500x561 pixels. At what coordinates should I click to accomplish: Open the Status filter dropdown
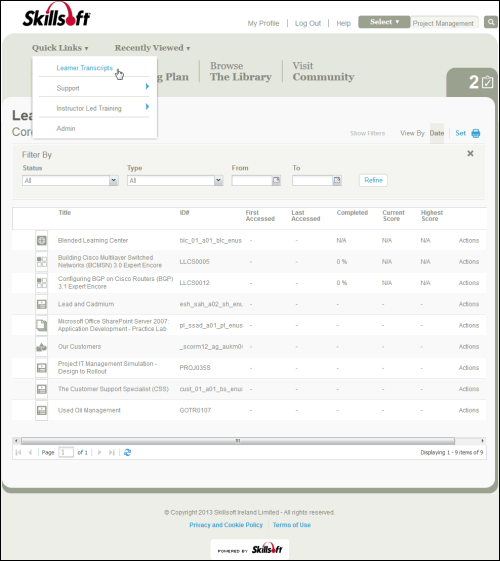point(70,180)
